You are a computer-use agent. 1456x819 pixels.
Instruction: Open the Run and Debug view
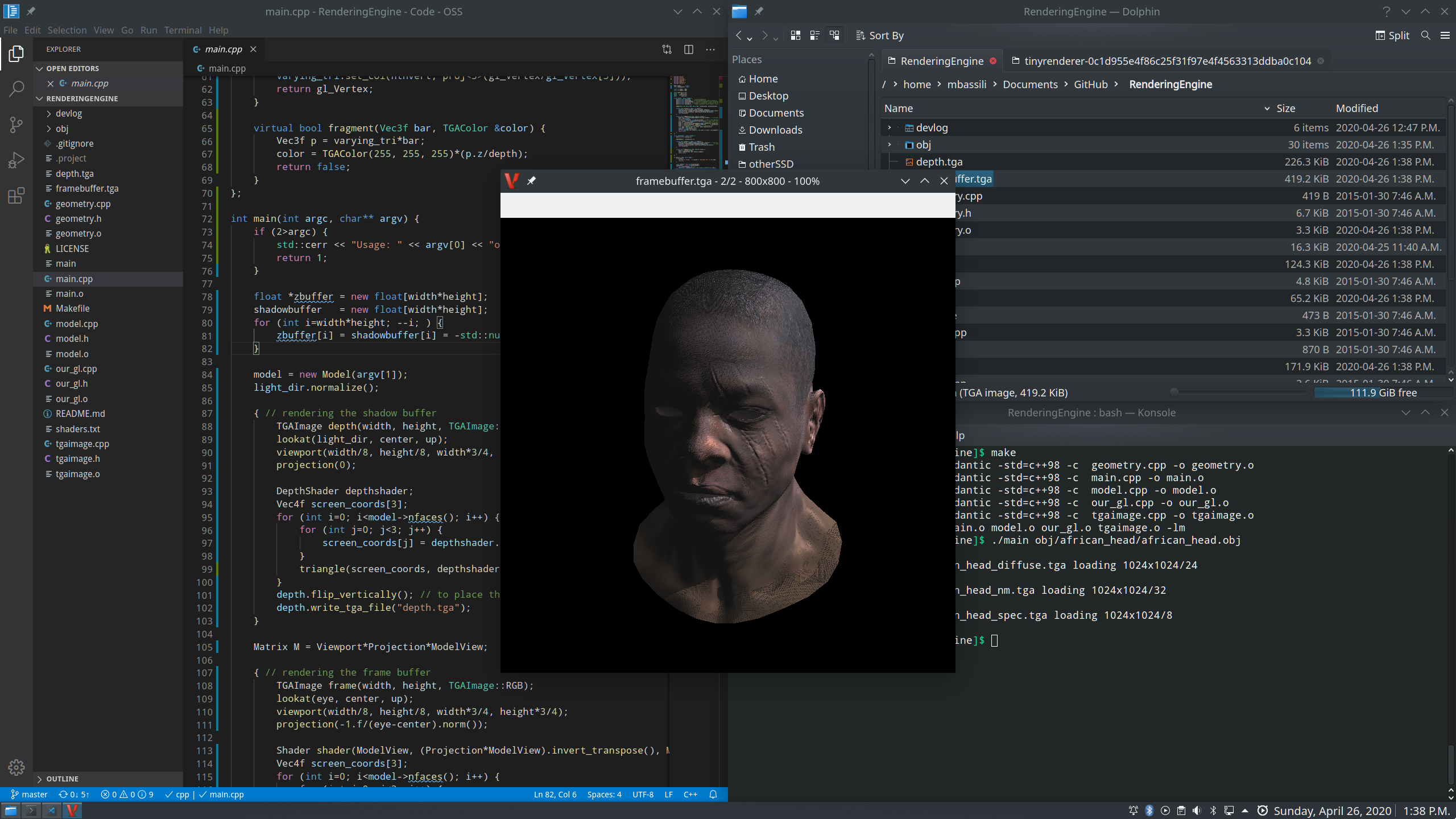point(16,160)
